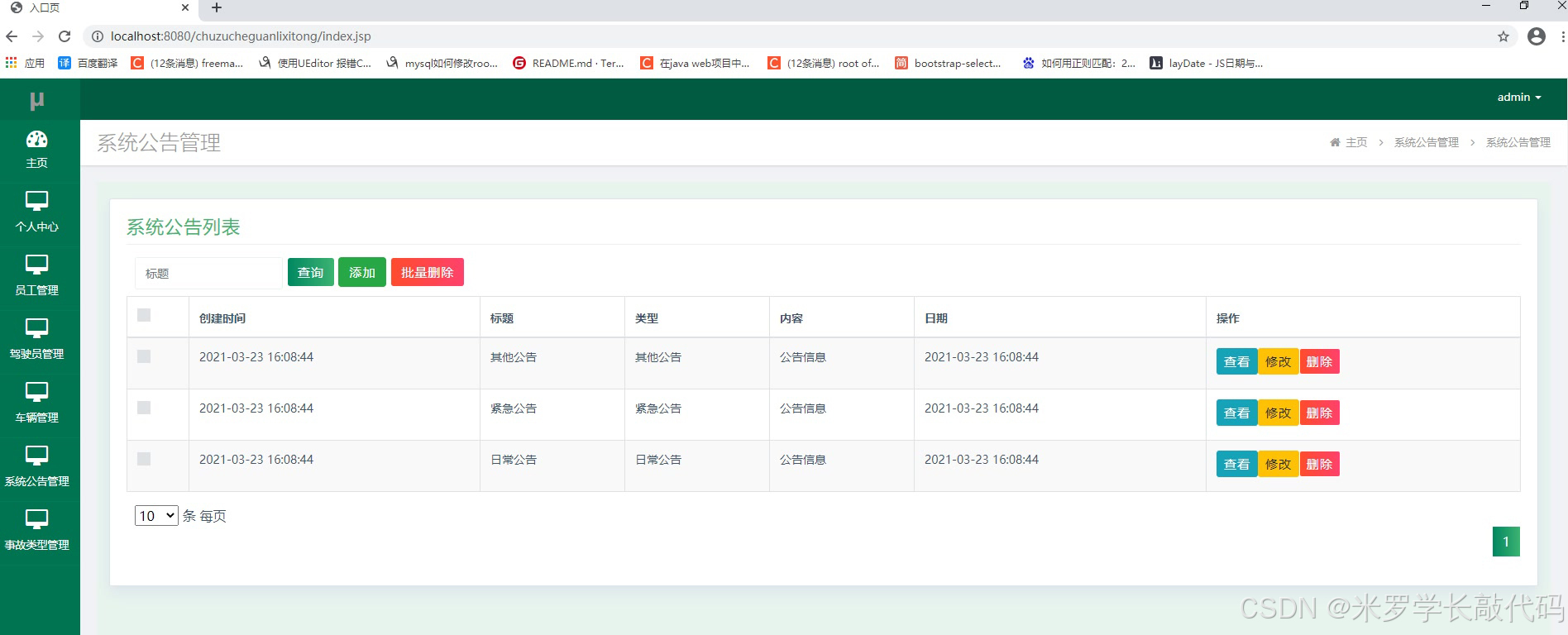The height and width of the screenshot is (635, 1568).
Task: Click the μ logo icon in sidebar
Action: (x=36, y=101)
